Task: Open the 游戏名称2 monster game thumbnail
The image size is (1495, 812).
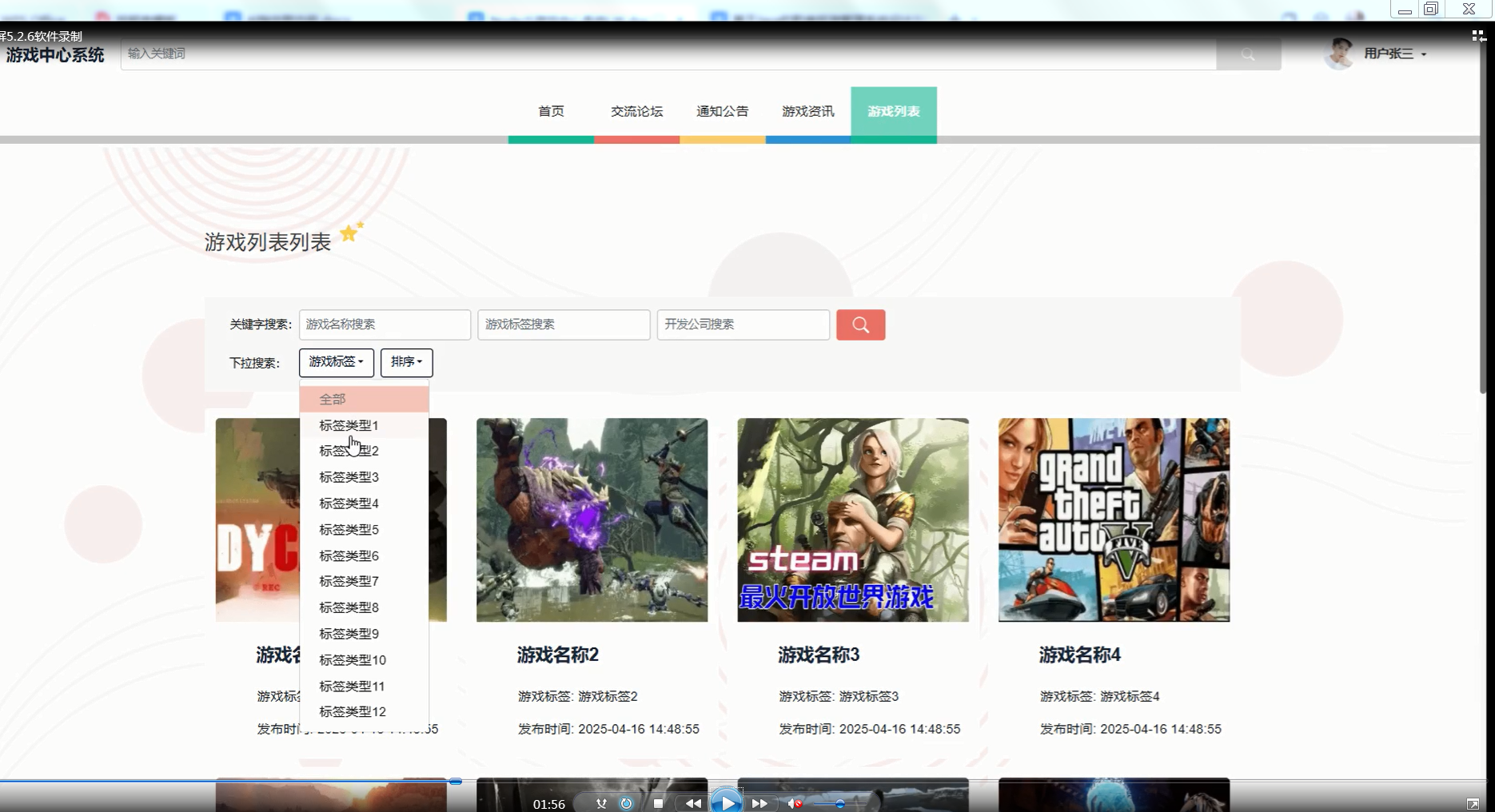Action: coord(592,520)
